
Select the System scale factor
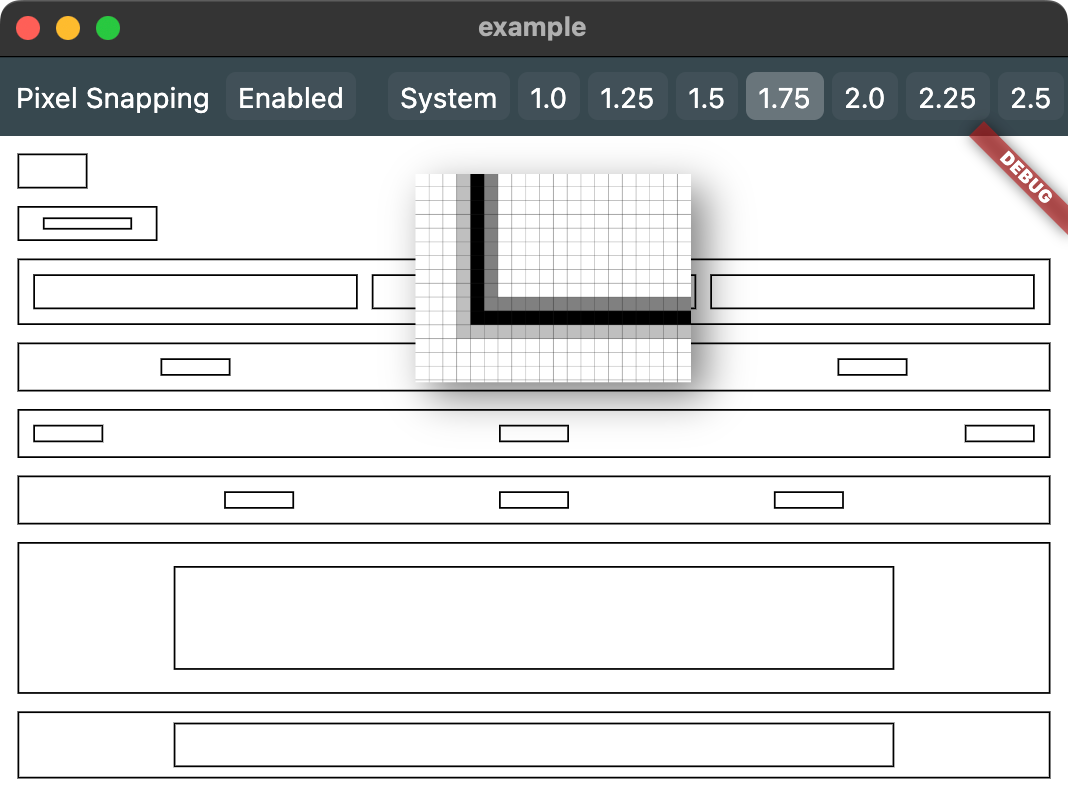448,97
